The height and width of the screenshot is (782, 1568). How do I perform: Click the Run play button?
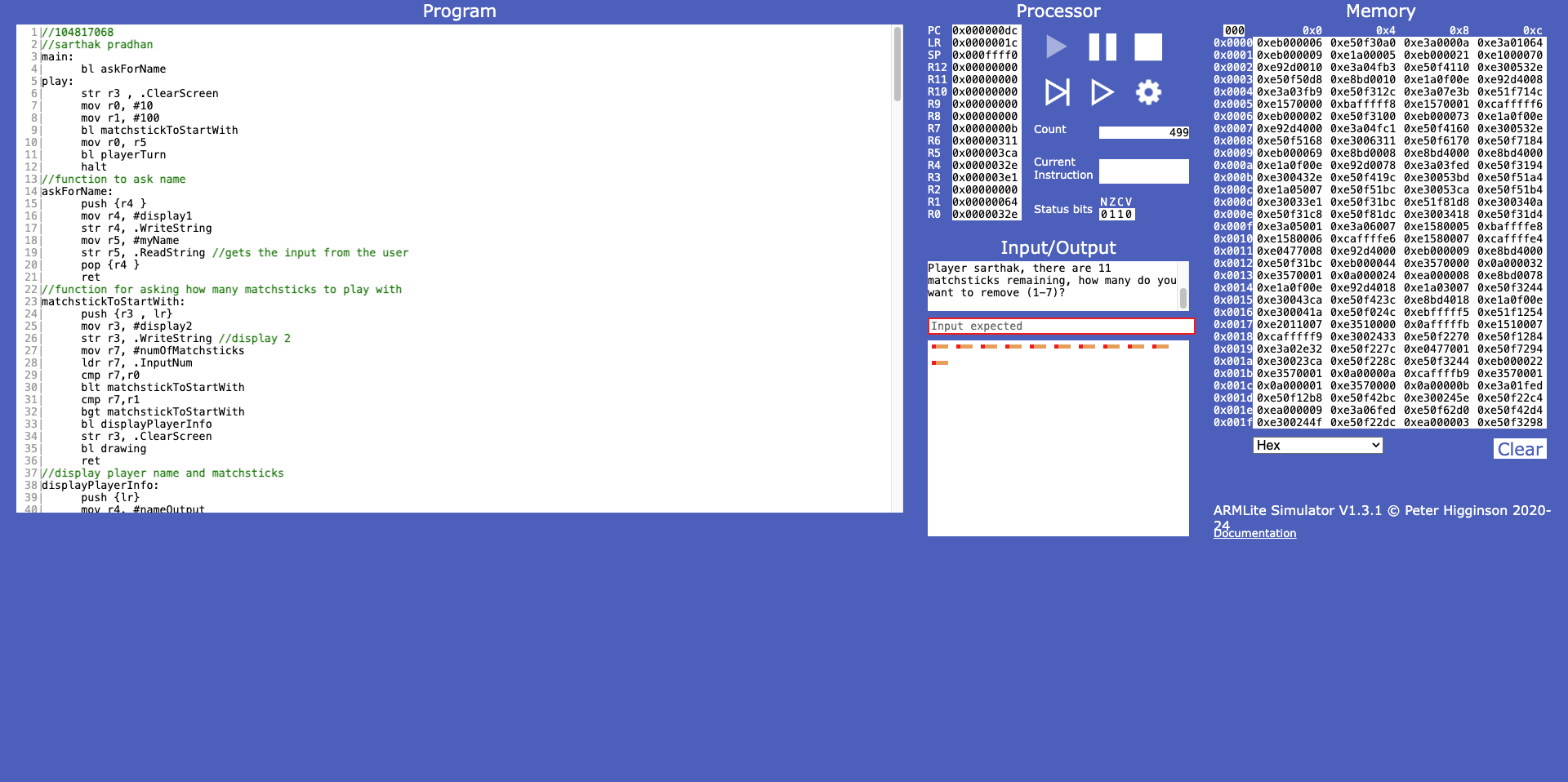click(x=1057, y=47)
